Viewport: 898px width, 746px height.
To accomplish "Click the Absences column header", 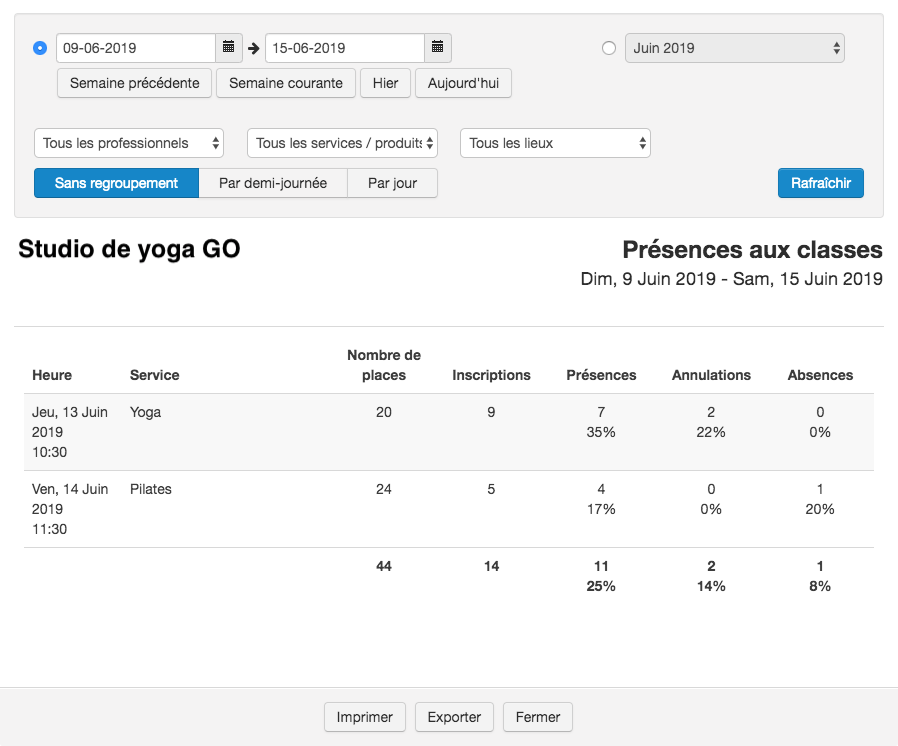I will coord(820,375).
